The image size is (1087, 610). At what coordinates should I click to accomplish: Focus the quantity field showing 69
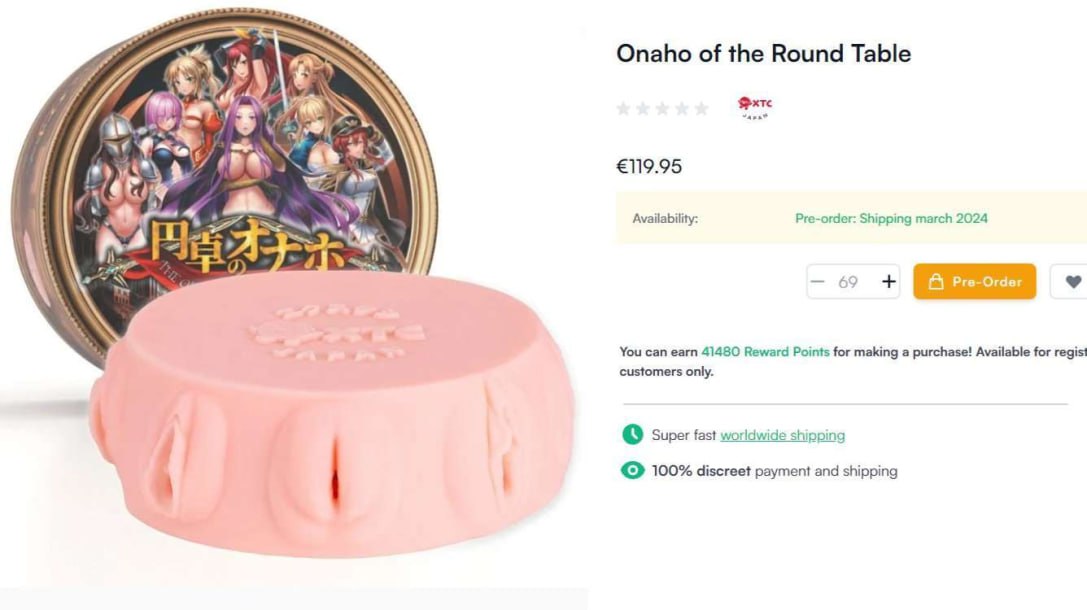849,282
